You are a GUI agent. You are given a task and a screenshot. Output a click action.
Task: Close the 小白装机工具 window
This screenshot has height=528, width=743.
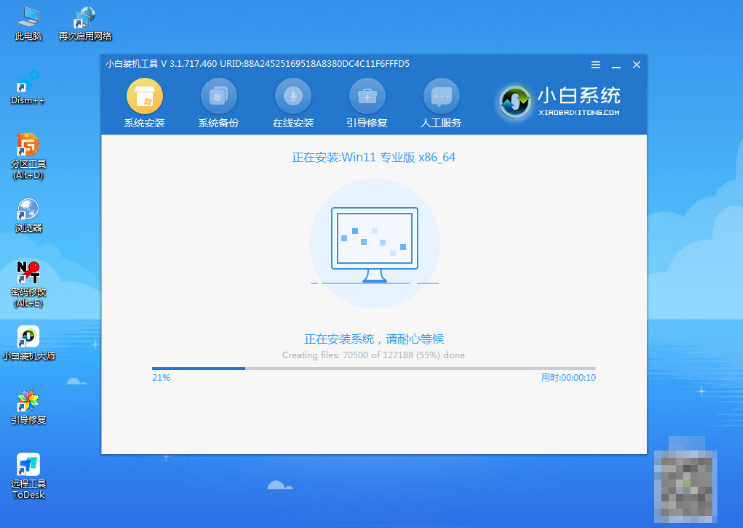pos(636,65)
